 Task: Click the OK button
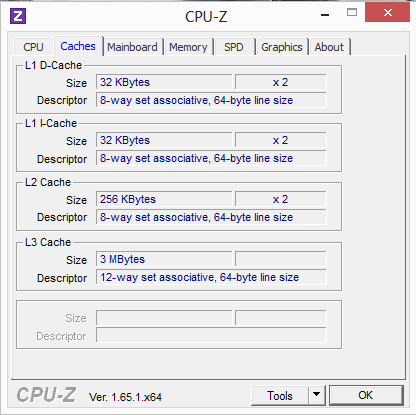[x=366, y=395]
